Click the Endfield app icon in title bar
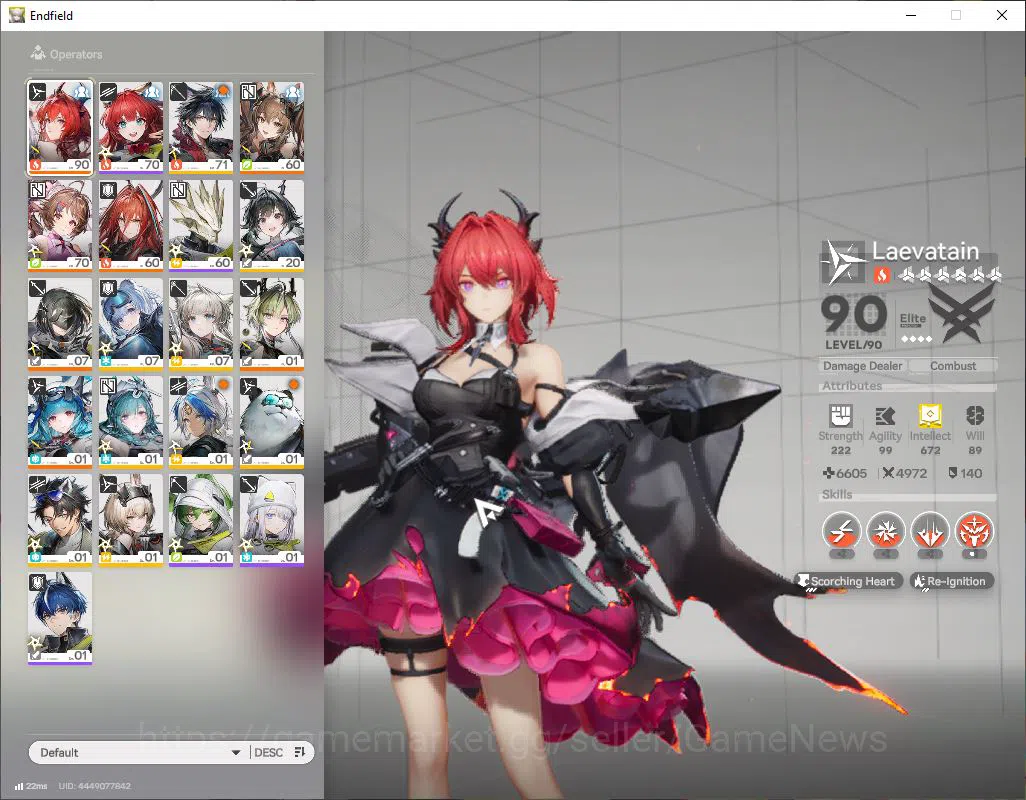Screen dimensions: 1026x800 (x=16, y=15)
